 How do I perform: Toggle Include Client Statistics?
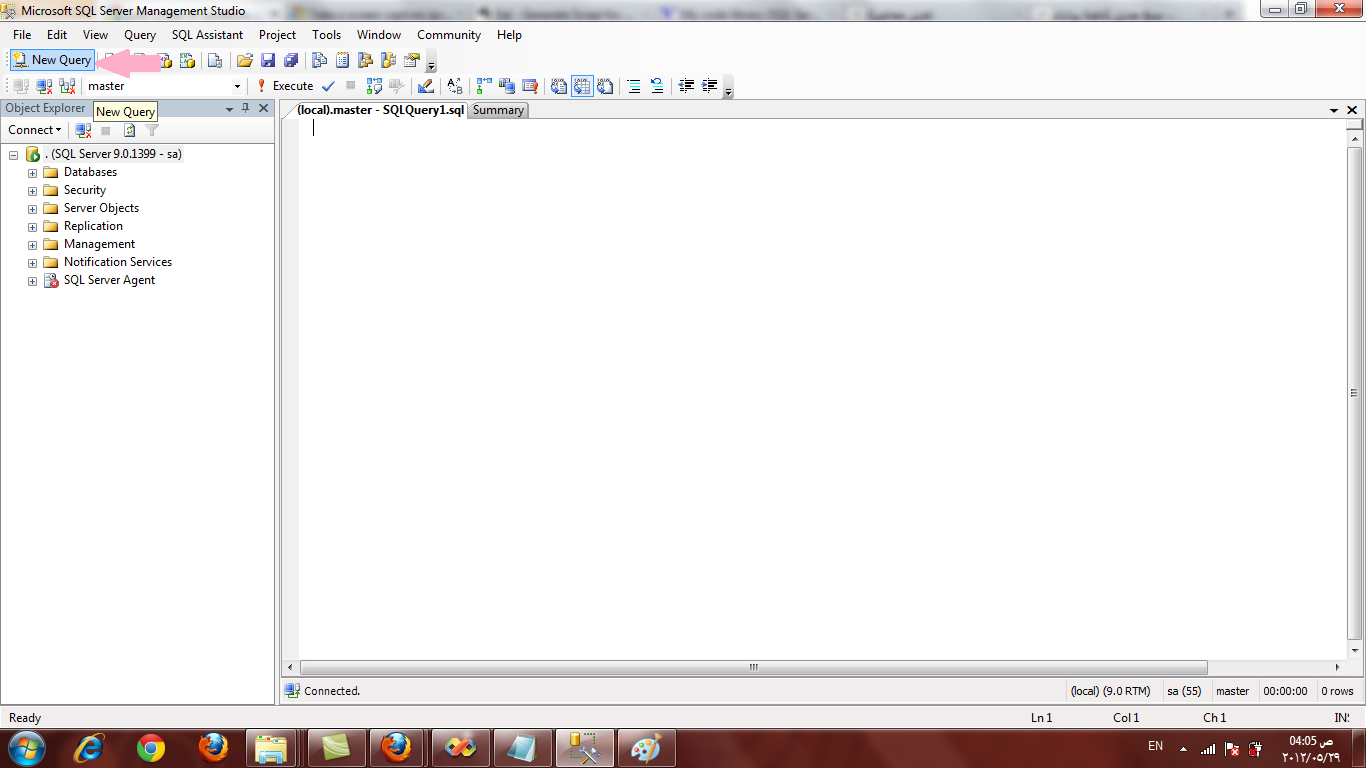click(x=507, y=86)
